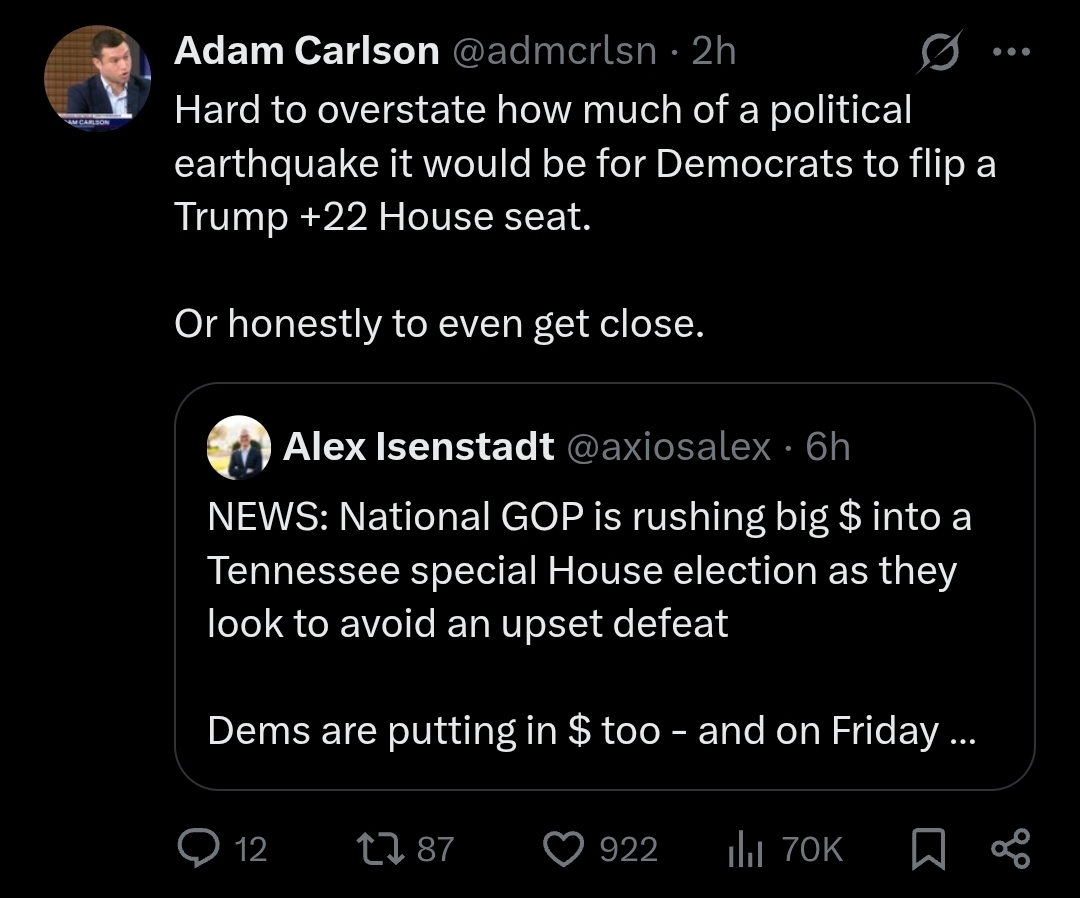Click the 922 likes count
This screenshot has width=1080, height=898.
point(628,850)
